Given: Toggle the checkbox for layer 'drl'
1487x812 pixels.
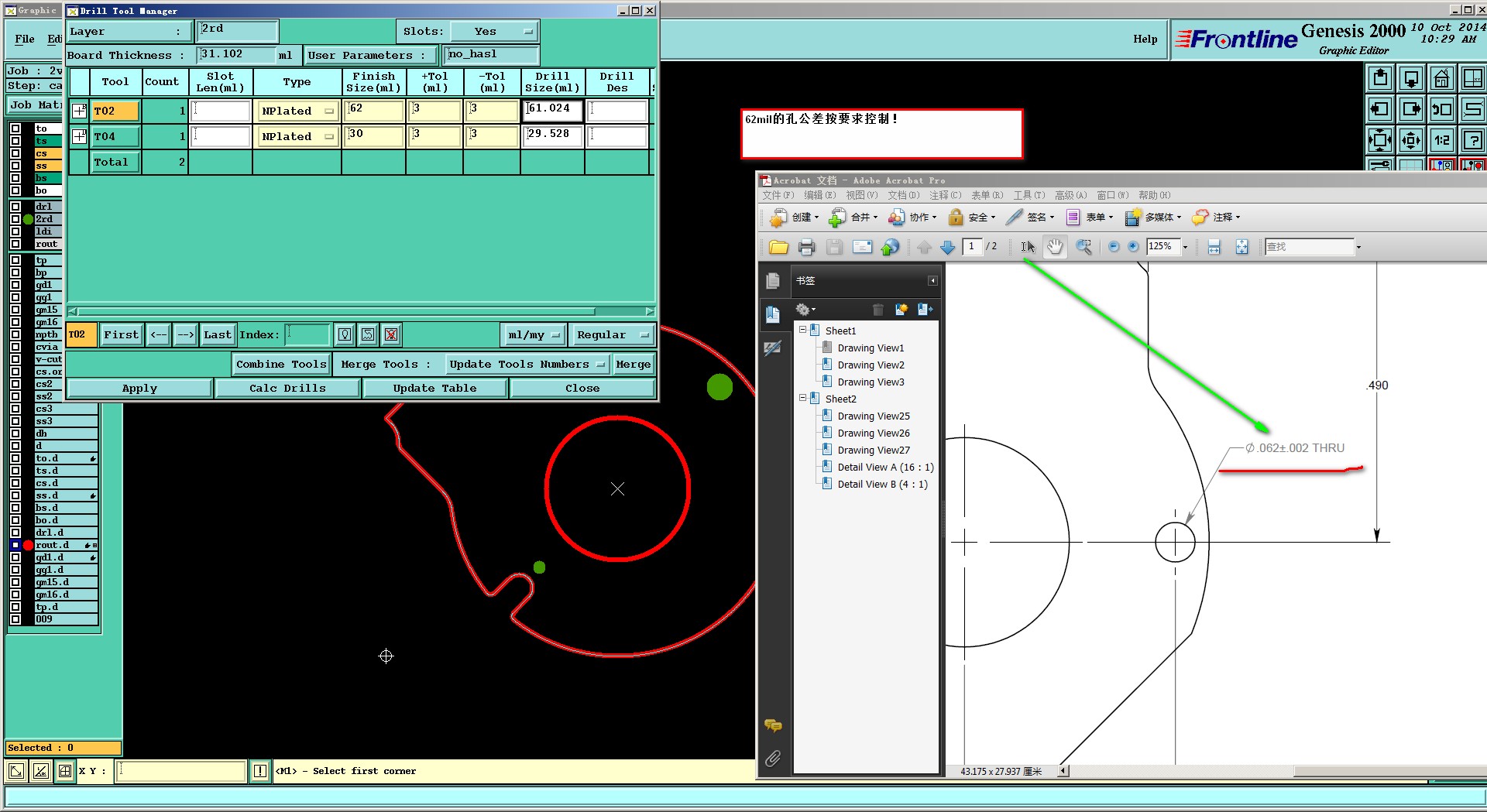Looking at the screenshot, I should tap(15, 207).
